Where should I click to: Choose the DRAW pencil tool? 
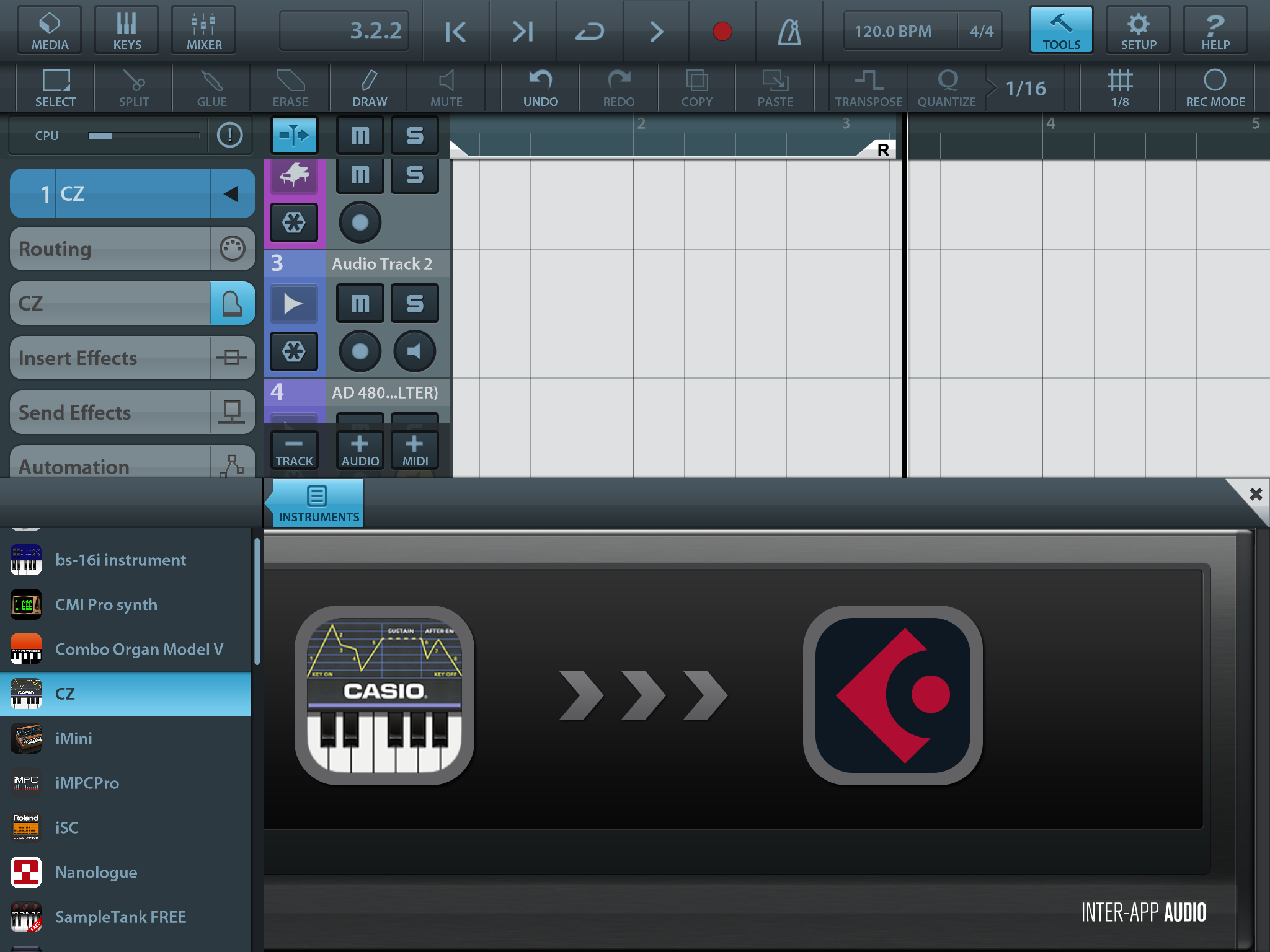[x=370, y=88]
